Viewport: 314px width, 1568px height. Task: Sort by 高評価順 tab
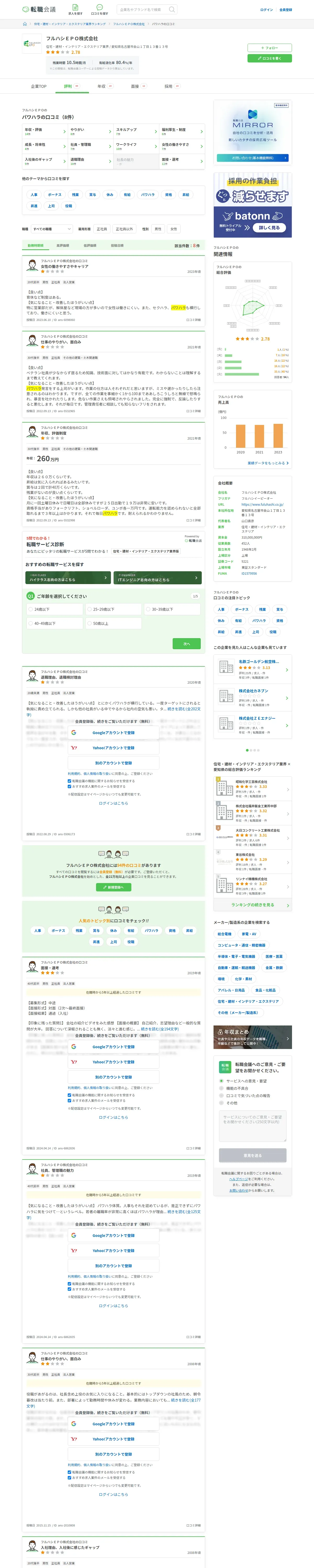click(63, 245)
